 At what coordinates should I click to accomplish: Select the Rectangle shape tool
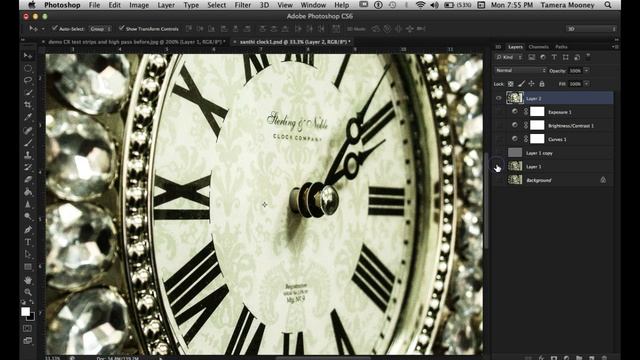point(28,267)
